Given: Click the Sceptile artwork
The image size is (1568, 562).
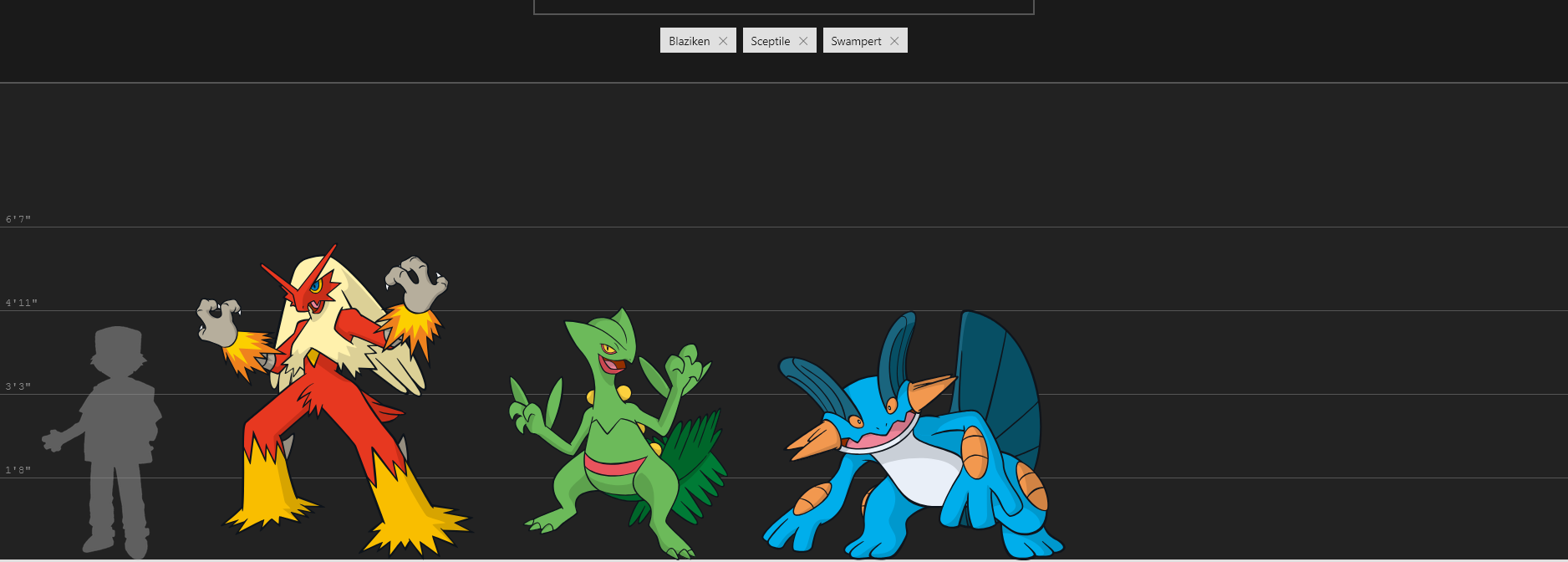Looking at the screenshot, I should click(617, 433).
